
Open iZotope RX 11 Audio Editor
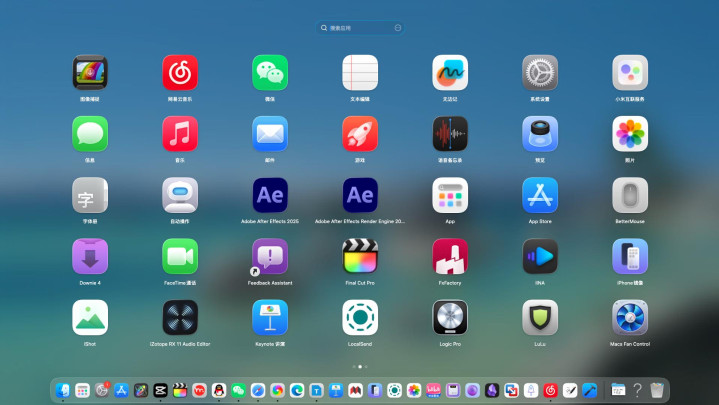tap(180, 317)
